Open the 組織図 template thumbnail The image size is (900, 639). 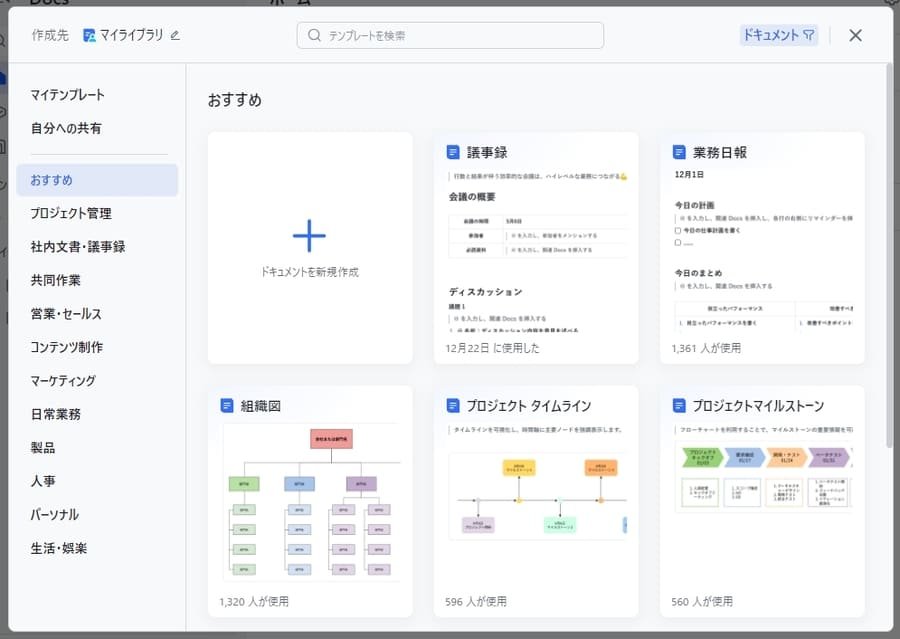tap(310, 502)
